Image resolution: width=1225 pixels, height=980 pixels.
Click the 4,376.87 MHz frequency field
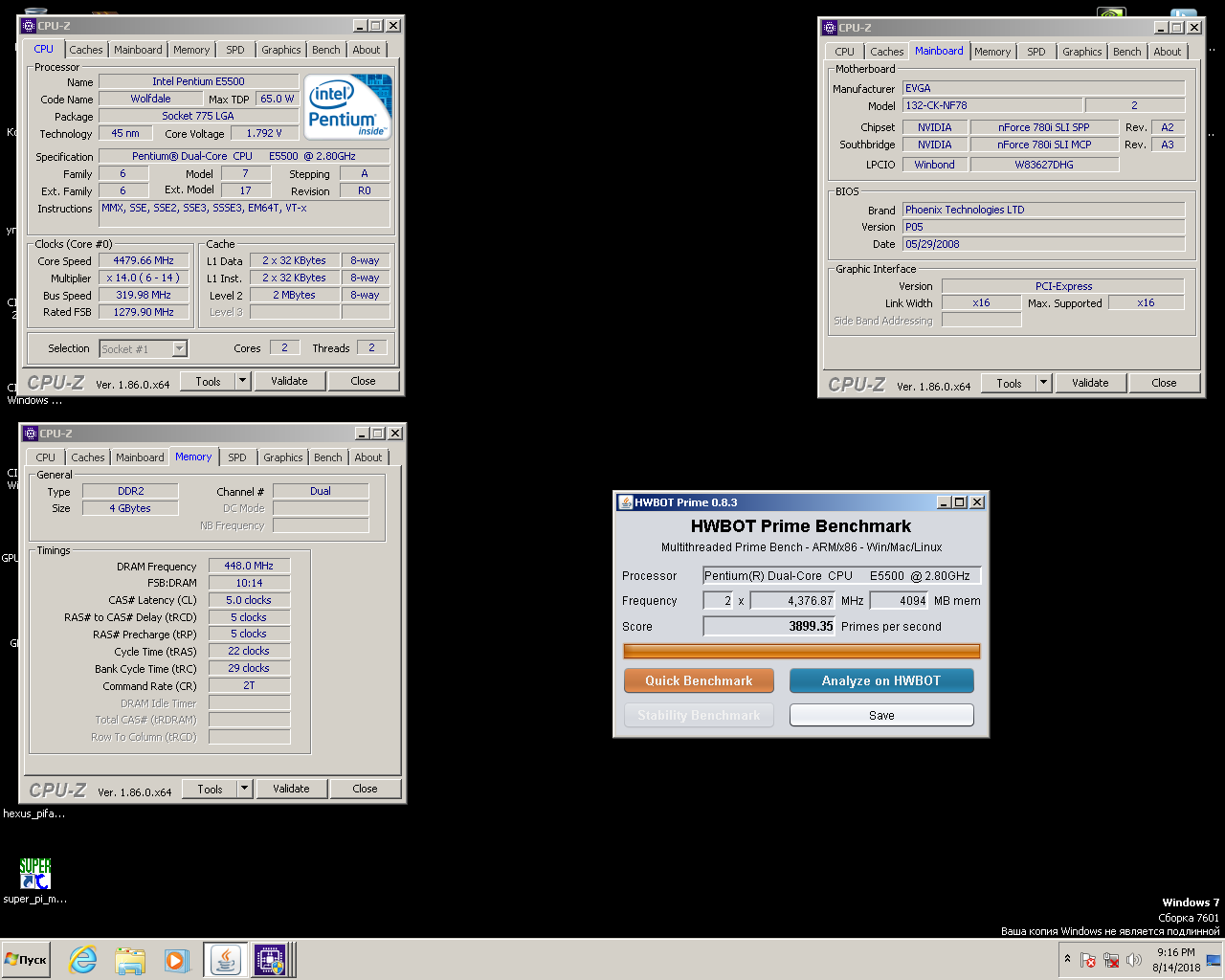pos(793,601)
